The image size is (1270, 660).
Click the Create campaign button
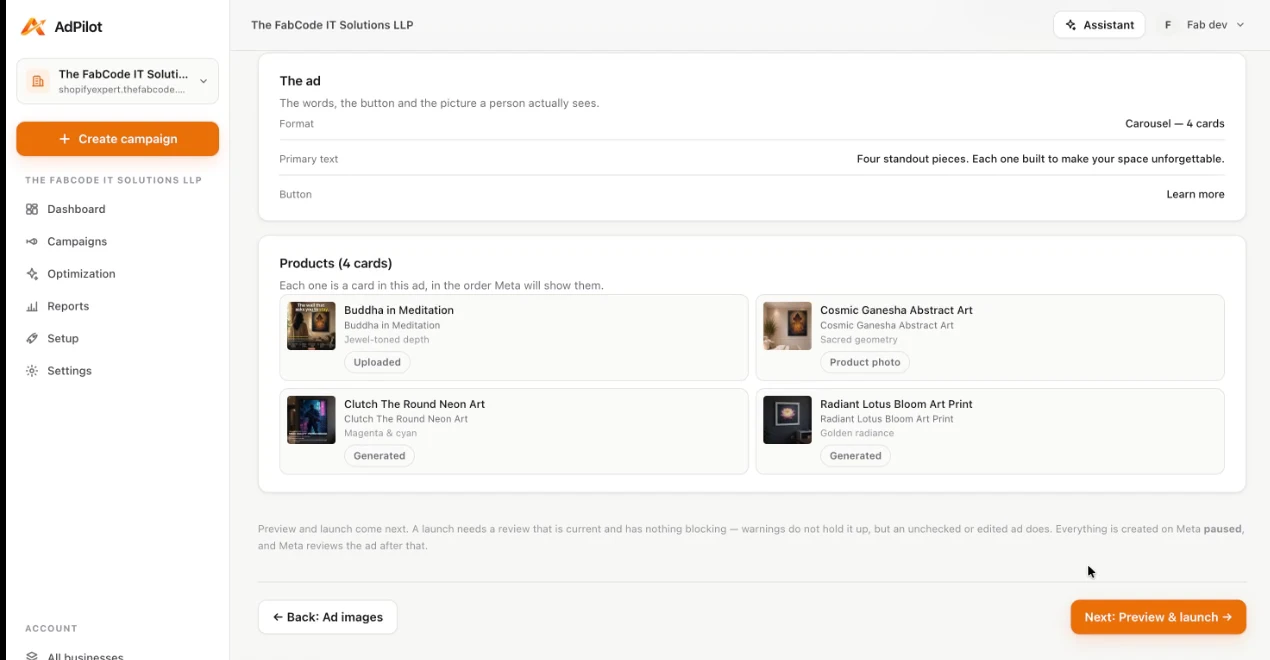point(117,139)
